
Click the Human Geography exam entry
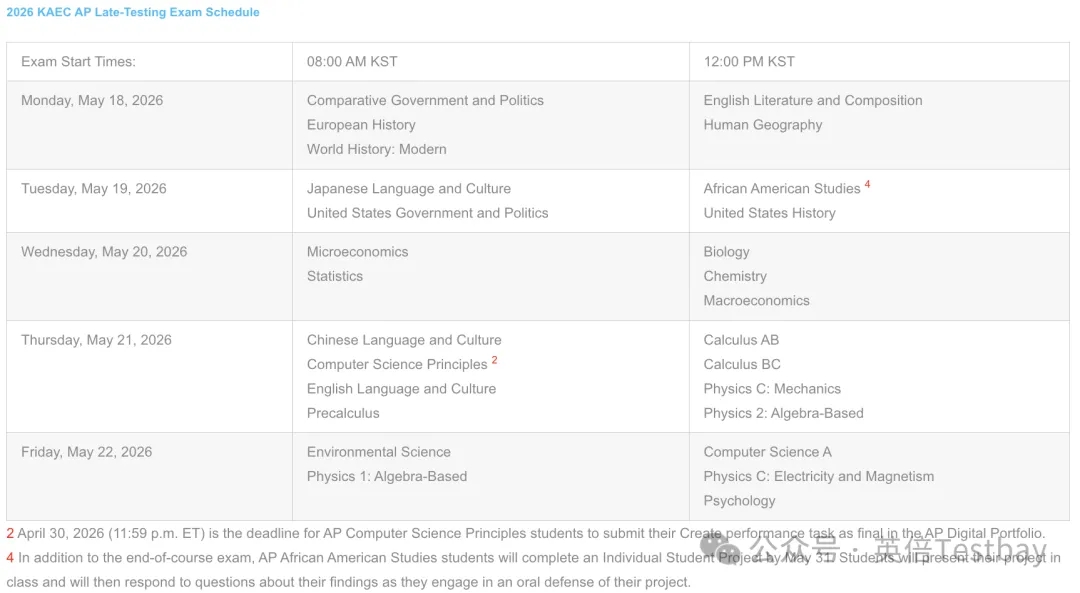pyautogui.click(x=762, y=125)
